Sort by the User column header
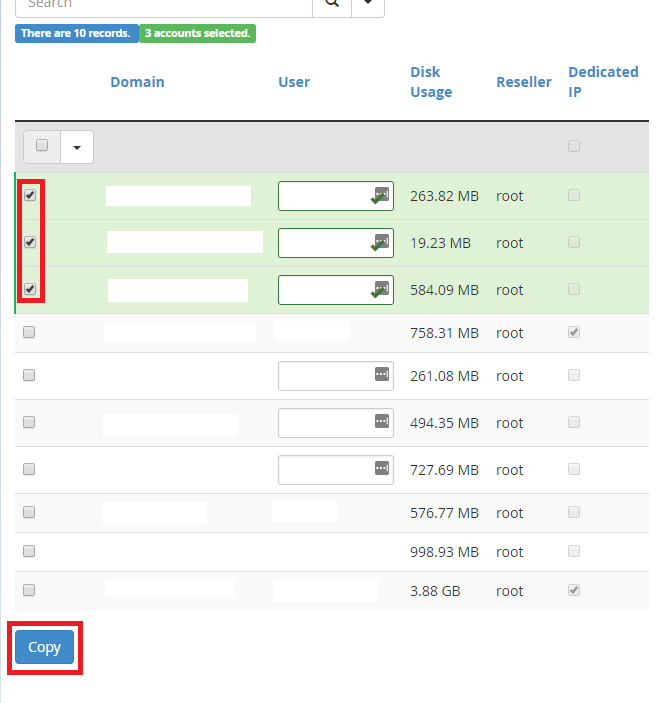 pyautogui.click(x=294, y=82)
